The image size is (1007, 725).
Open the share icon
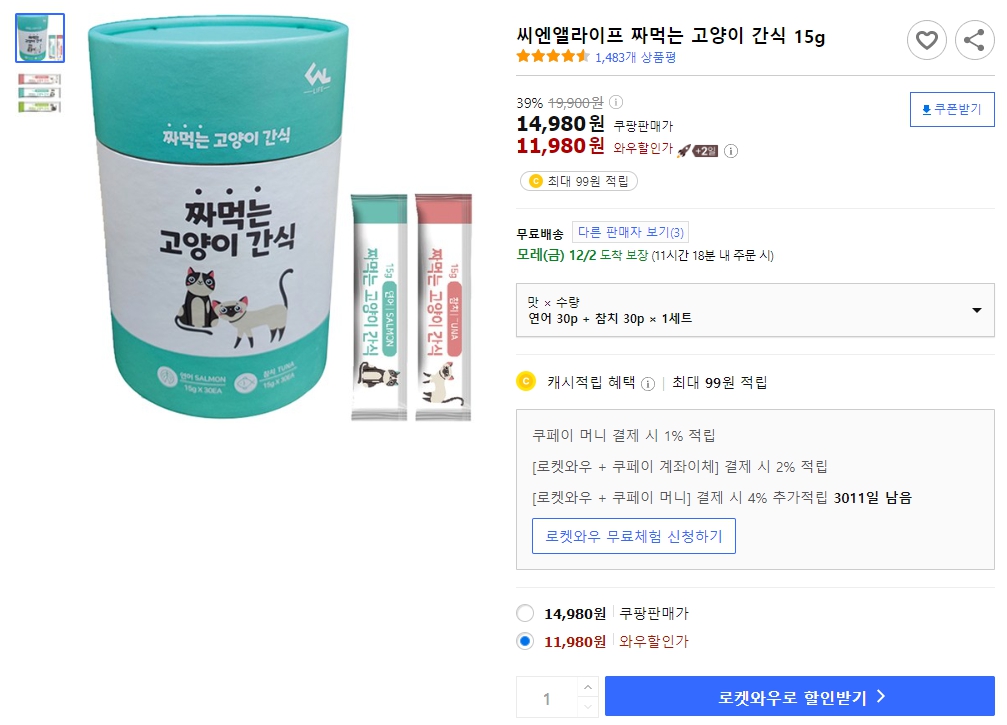975,40
